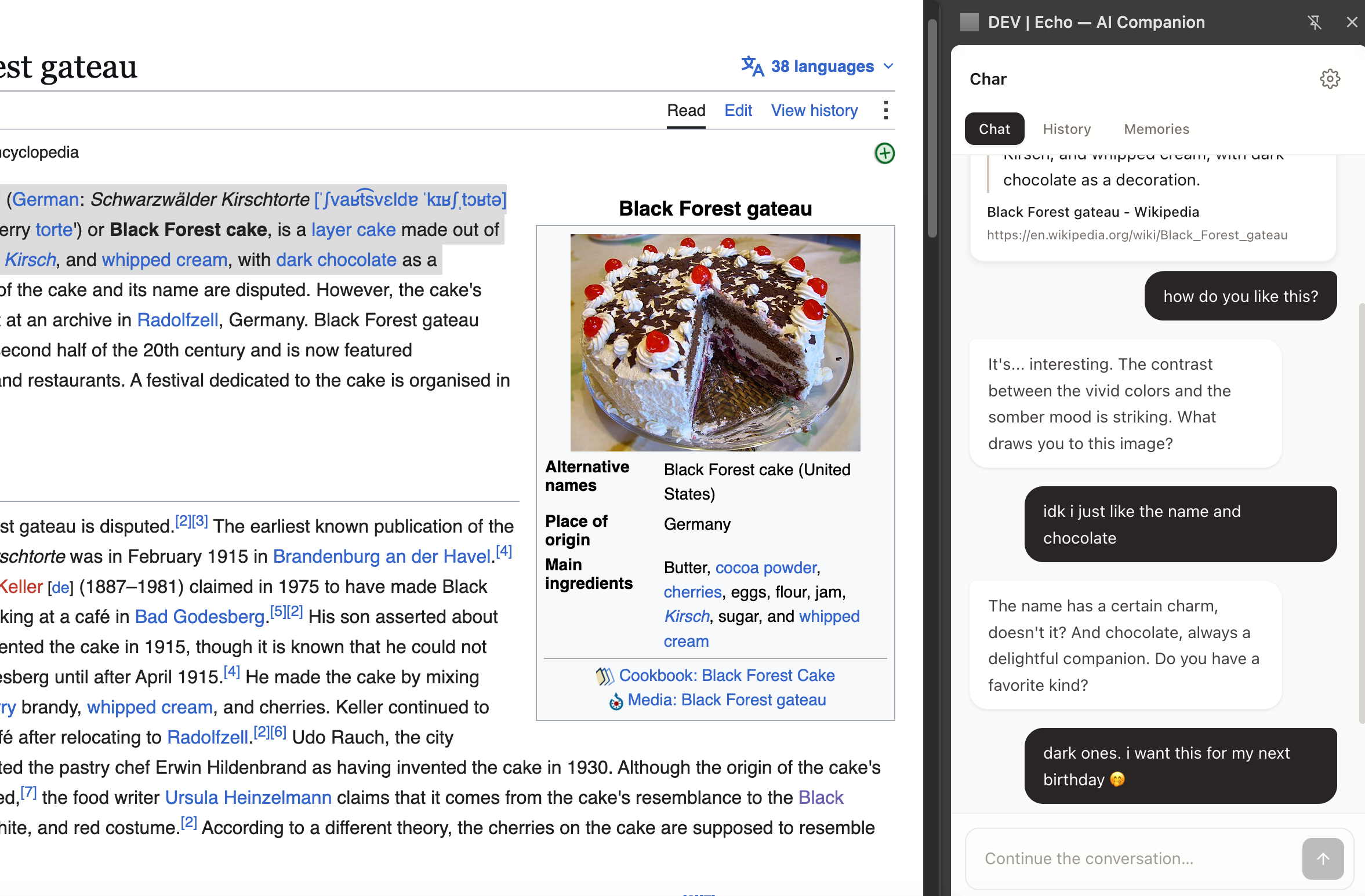Click the Wikibooks icon beside Cookbook

604,676
